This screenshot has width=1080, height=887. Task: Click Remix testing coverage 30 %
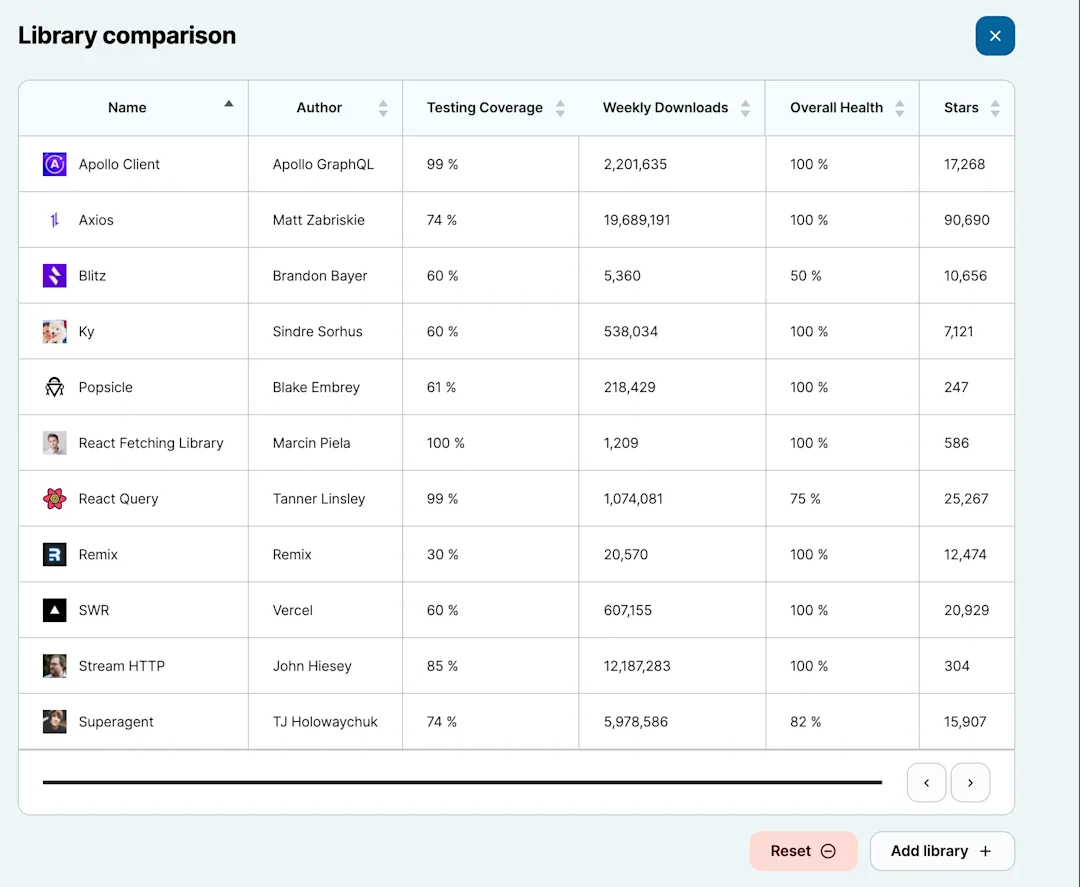pos(442,554)
